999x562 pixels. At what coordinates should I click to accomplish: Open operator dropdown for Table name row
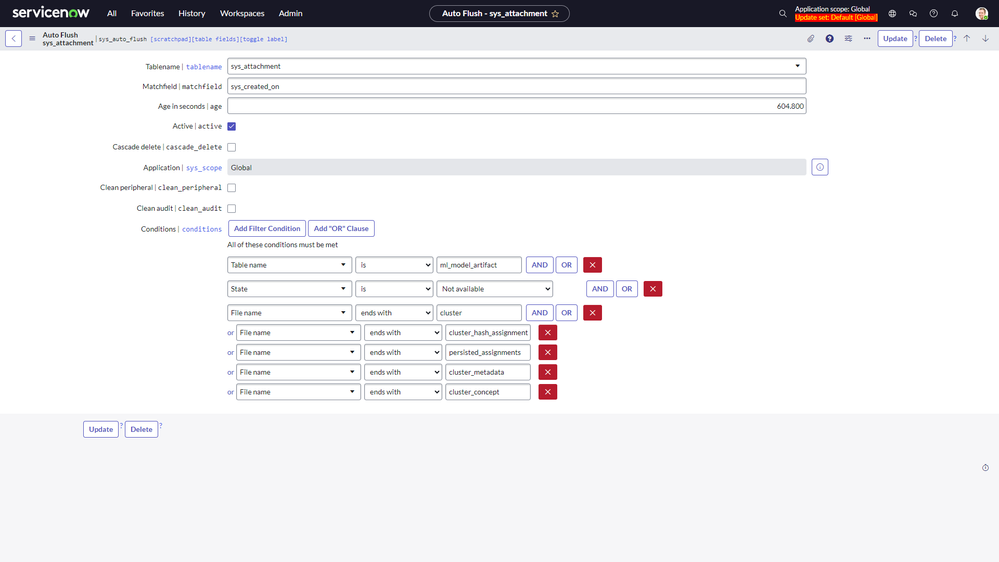[x=394, y=264]
